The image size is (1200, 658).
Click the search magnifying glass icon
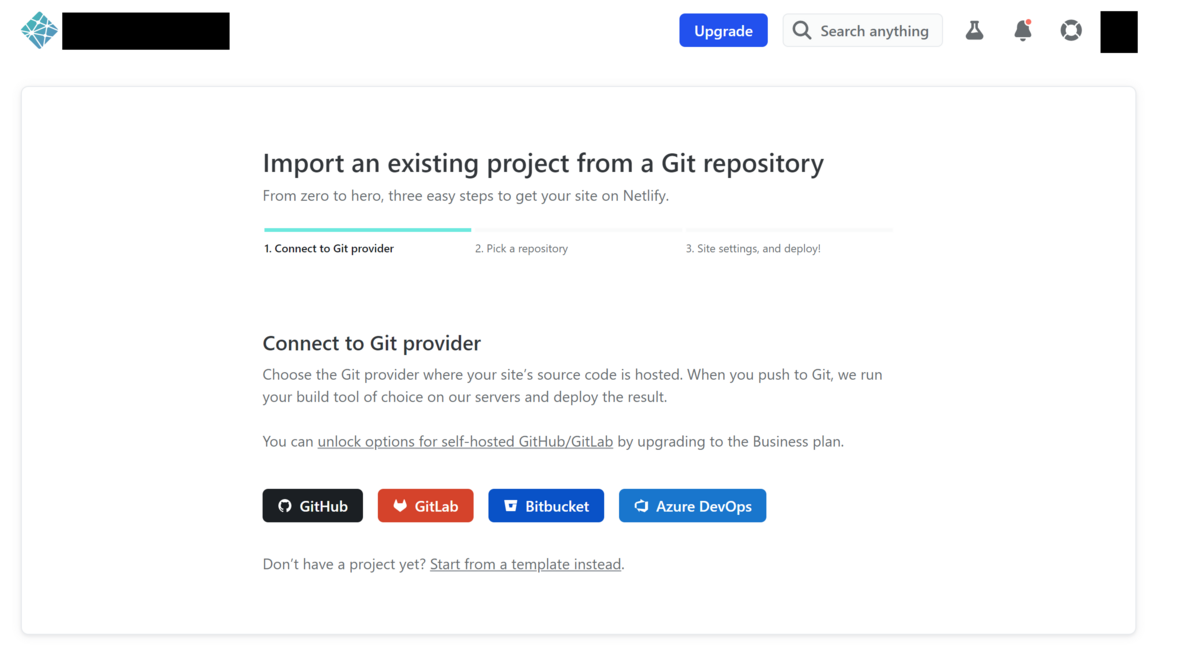[x=801, y=30]
